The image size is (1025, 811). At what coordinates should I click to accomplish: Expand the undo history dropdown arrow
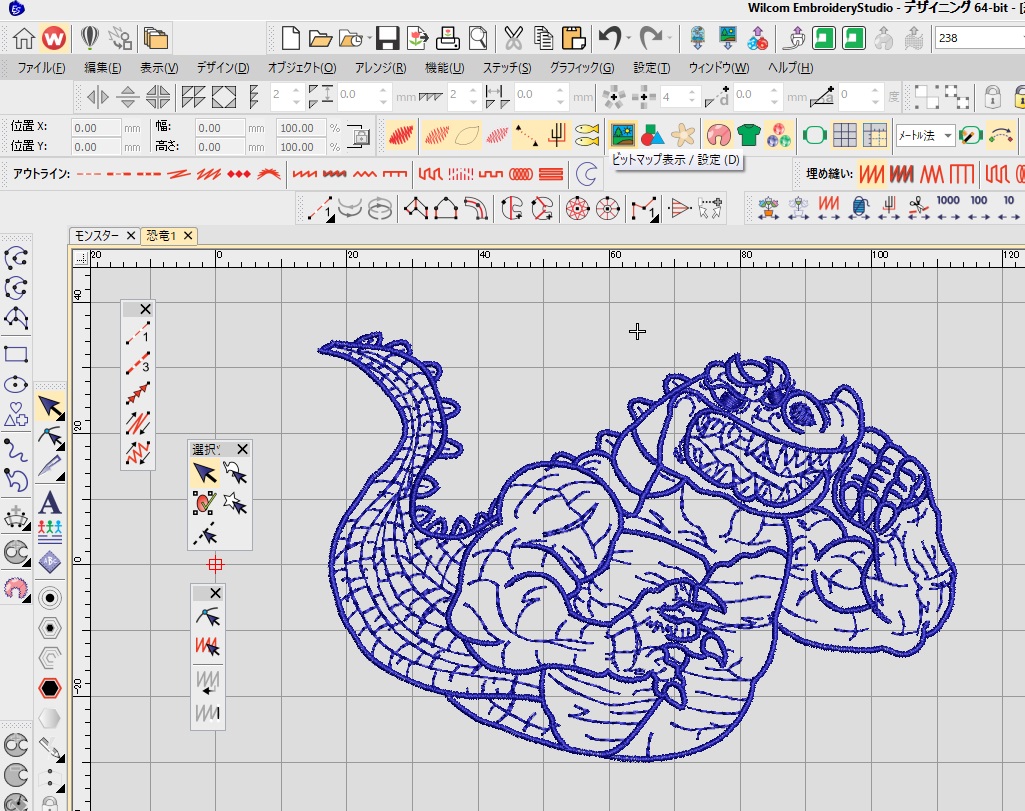coord(629,39)
